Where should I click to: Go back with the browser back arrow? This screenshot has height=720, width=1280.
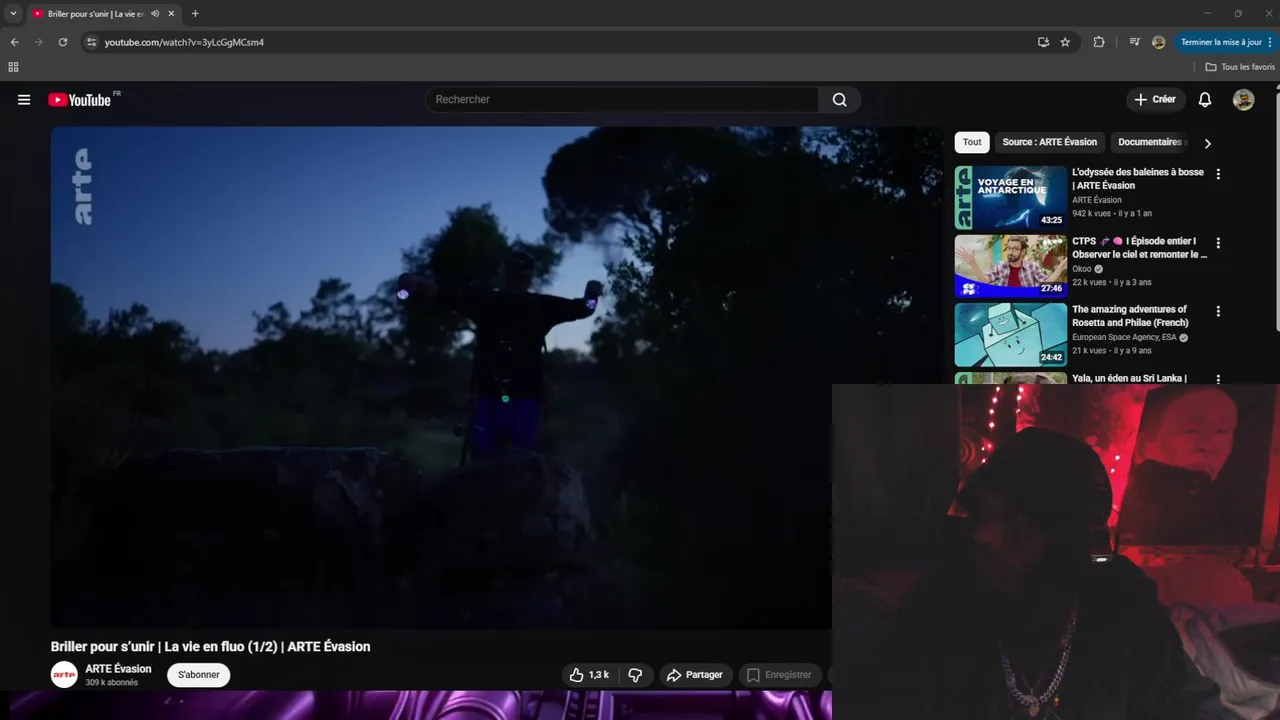(x=14, y=42)
